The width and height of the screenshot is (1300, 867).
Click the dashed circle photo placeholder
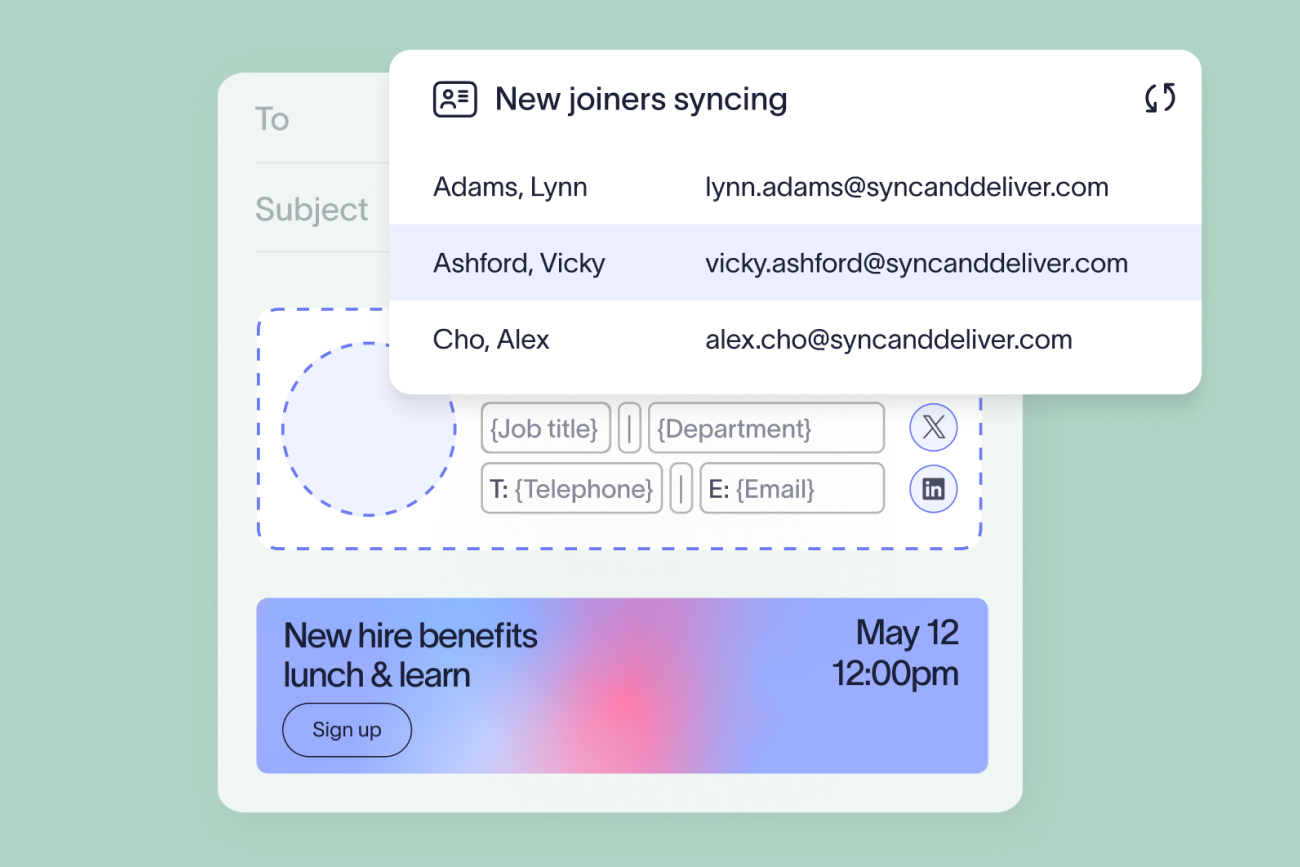click(369, 429)
